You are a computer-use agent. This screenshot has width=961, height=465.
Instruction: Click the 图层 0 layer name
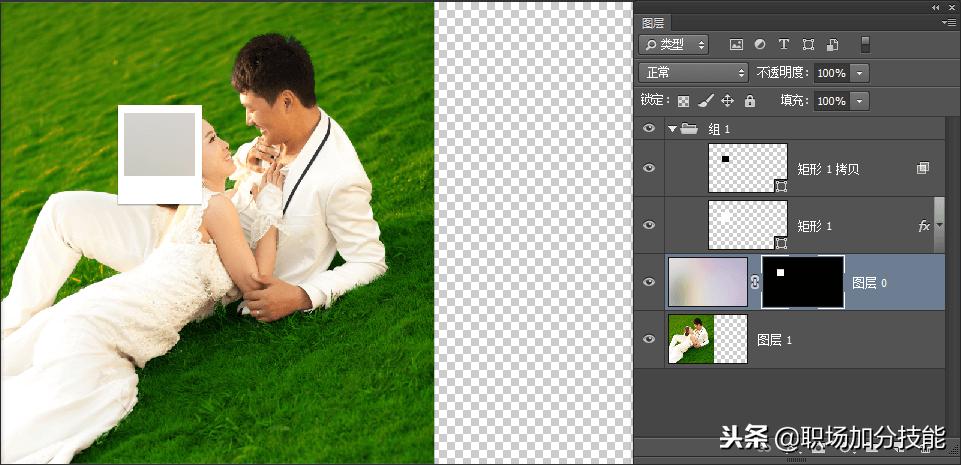pyautogui.click(x=870, y=283)
